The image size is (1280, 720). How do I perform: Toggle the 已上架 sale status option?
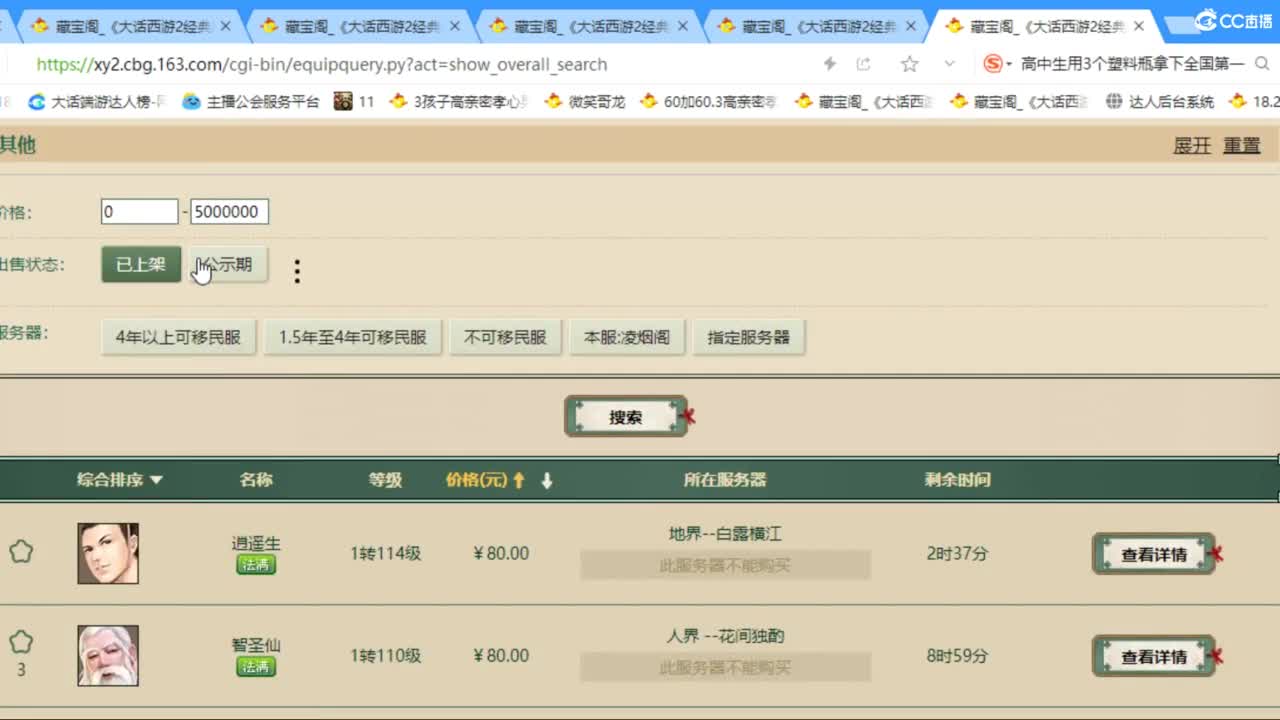click(141, 265)
